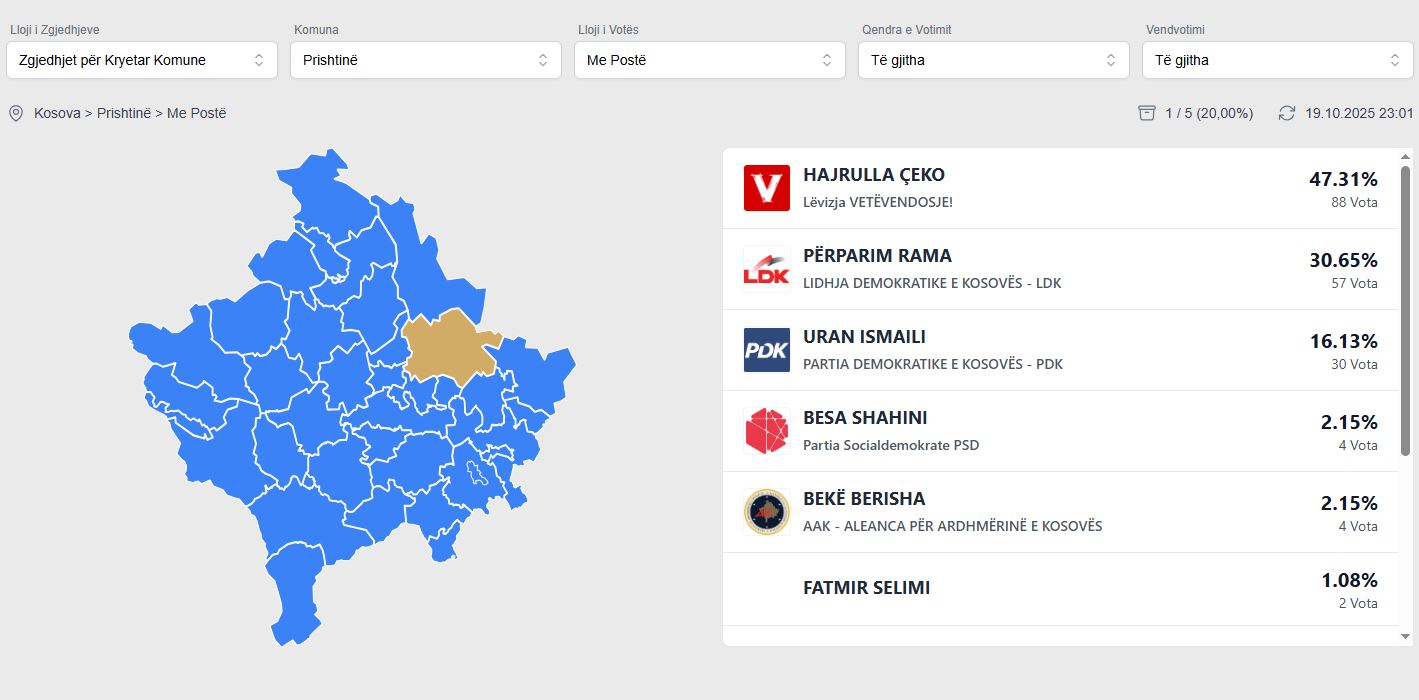Click the PDK party logo
The width and height of the screenshot is (1419, 700).
[767, 350]
